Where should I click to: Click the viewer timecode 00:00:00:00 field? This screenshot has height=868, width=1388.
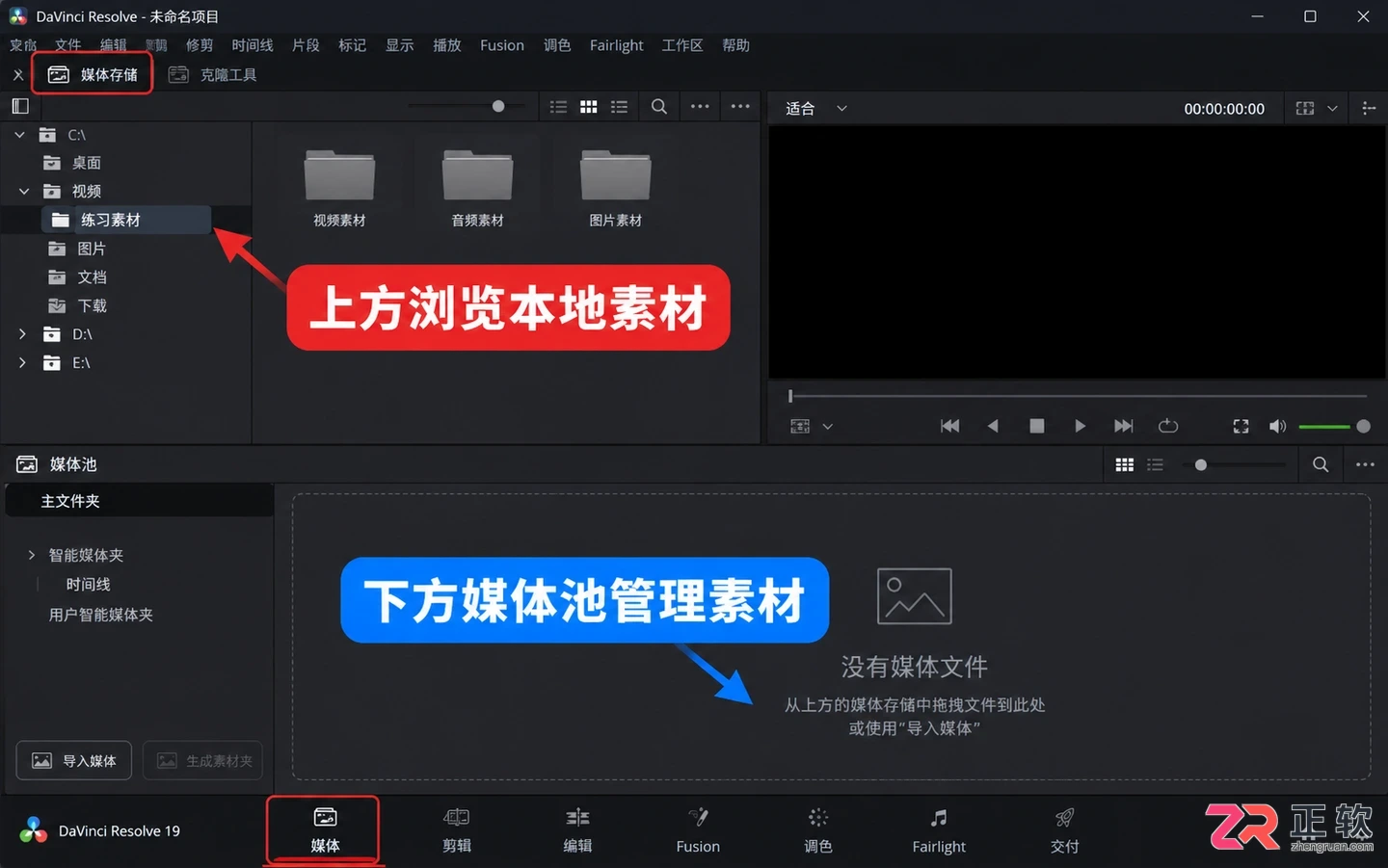pos(1224,109)
